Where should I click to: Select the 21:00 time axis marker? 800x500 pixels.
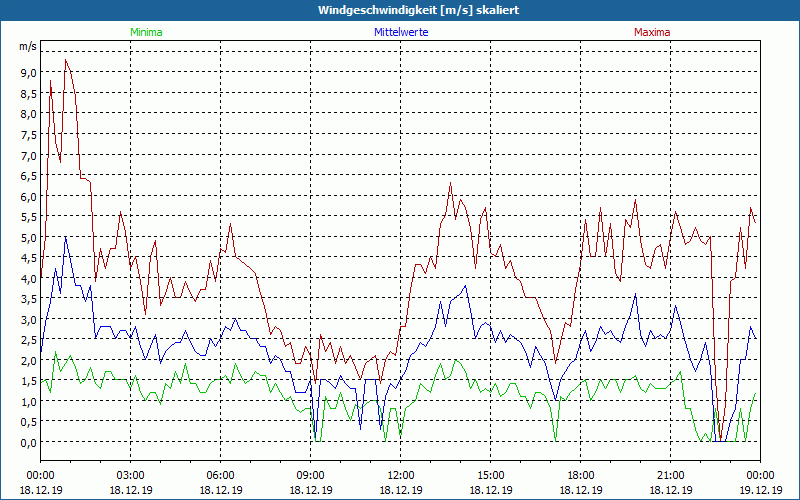(x=671, y=475)
